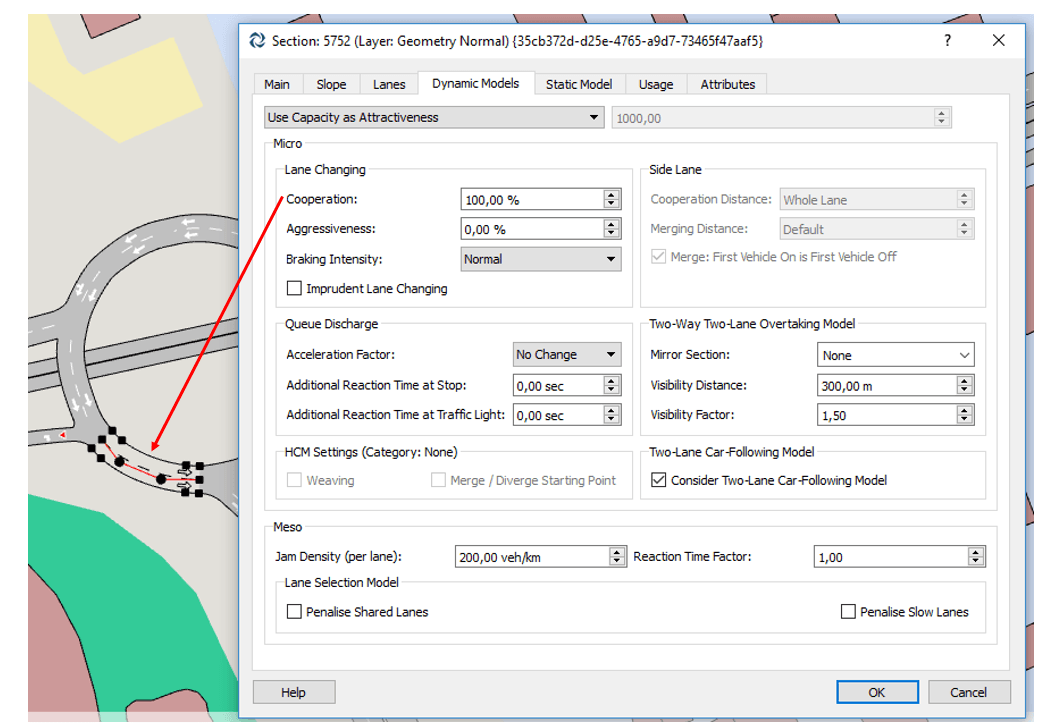Click the Jam Density spin arrows
This screenshot has height=728, width=1045.
[x=617, y=557]
